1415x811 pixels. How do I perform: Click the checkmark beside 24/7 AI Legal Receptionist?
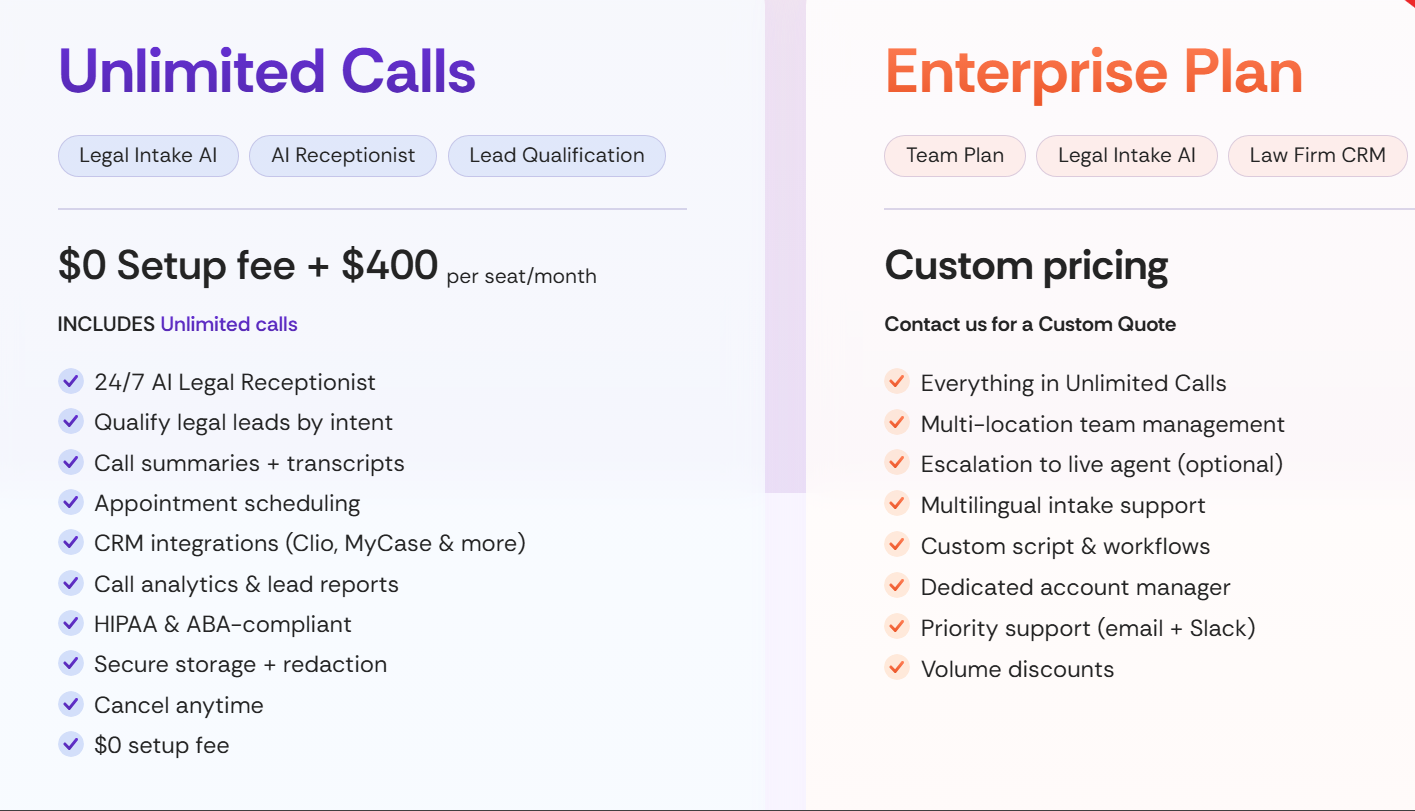tap(71, 381)
